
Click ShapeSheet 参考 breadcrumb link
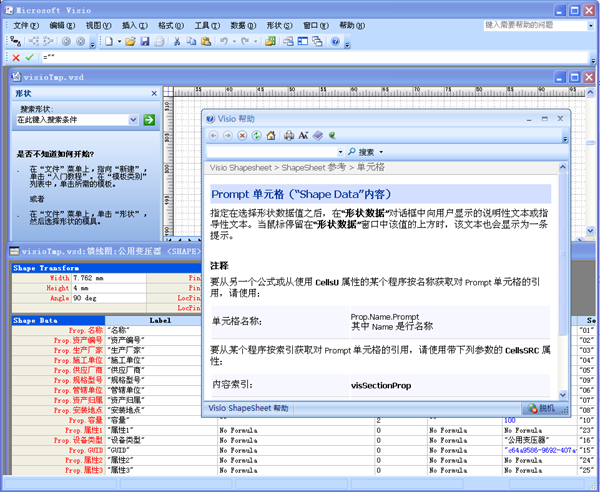click(x=314, y=168)
